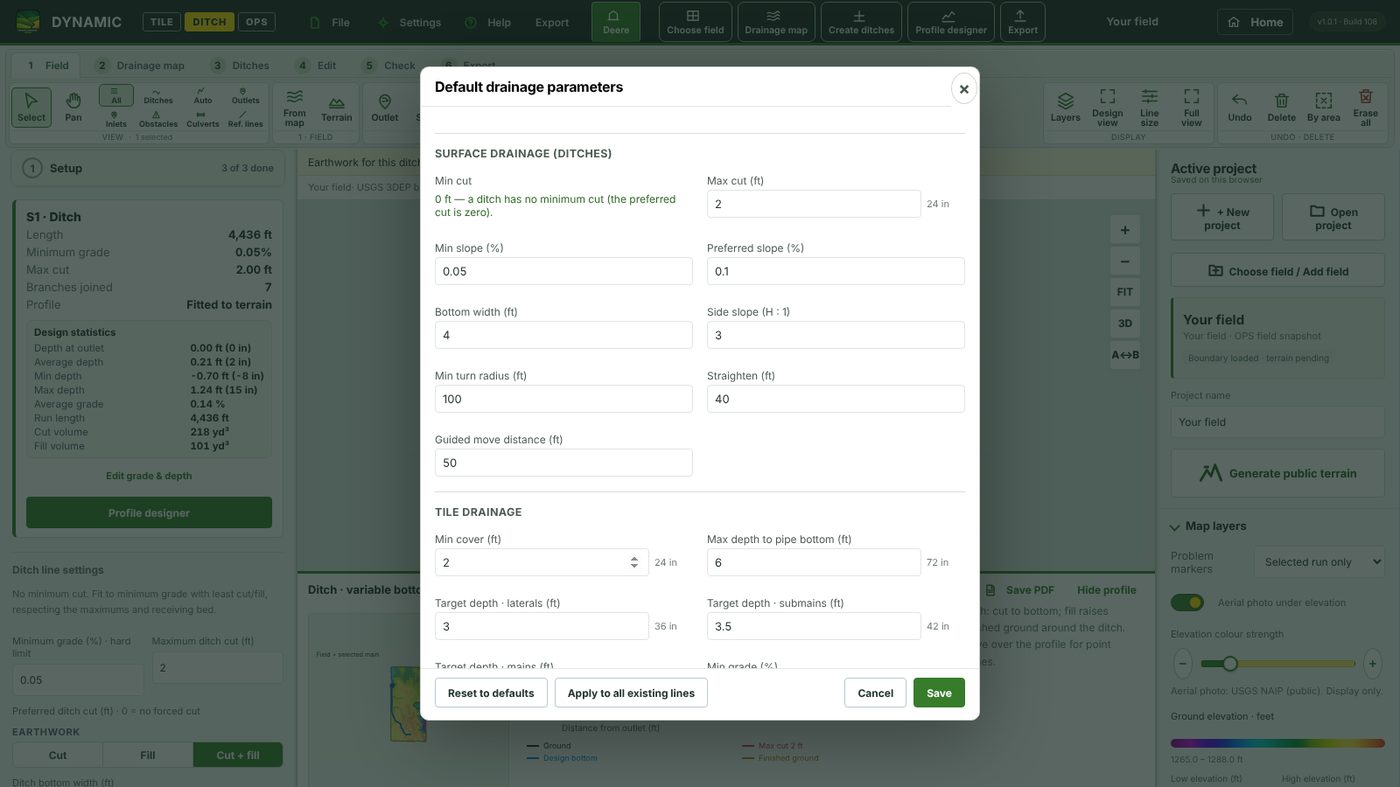This screenshot has width=1400, height=787.
Task: Decrease elevation colour strength with minus
Action: (1183, 663)
